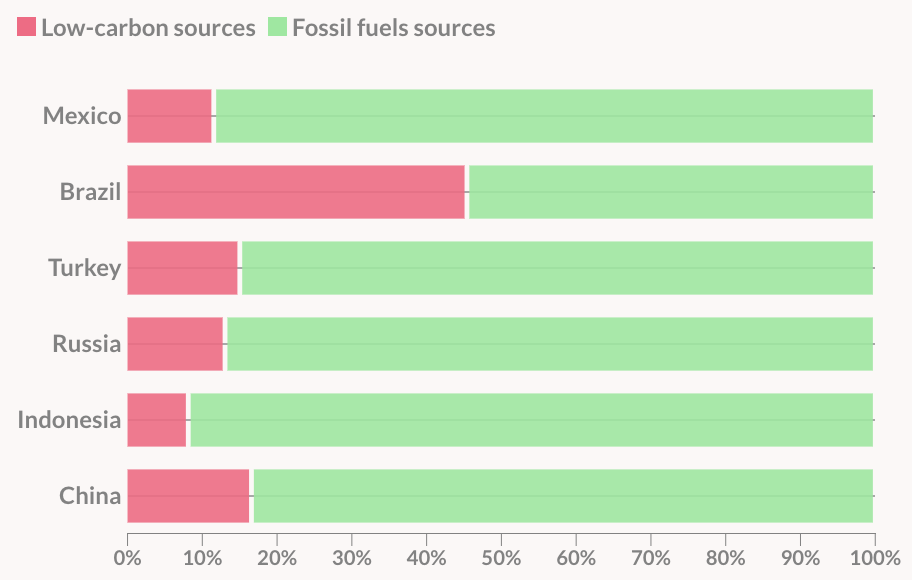This screenshot has width=912, height=580.
Task: Click Russia's green fossil fuels bar
Action: coord(550,344)
